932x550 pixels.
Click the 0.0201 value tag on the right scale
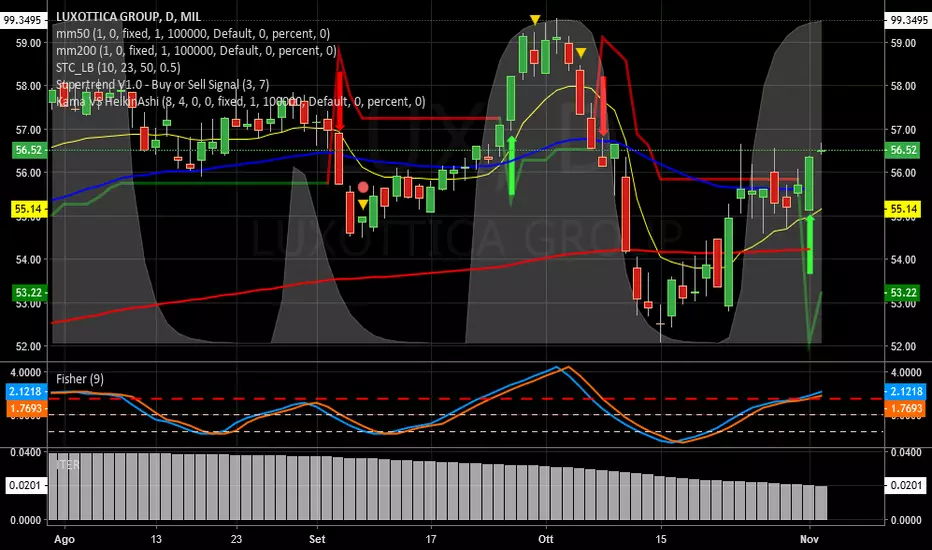(906, 485)
